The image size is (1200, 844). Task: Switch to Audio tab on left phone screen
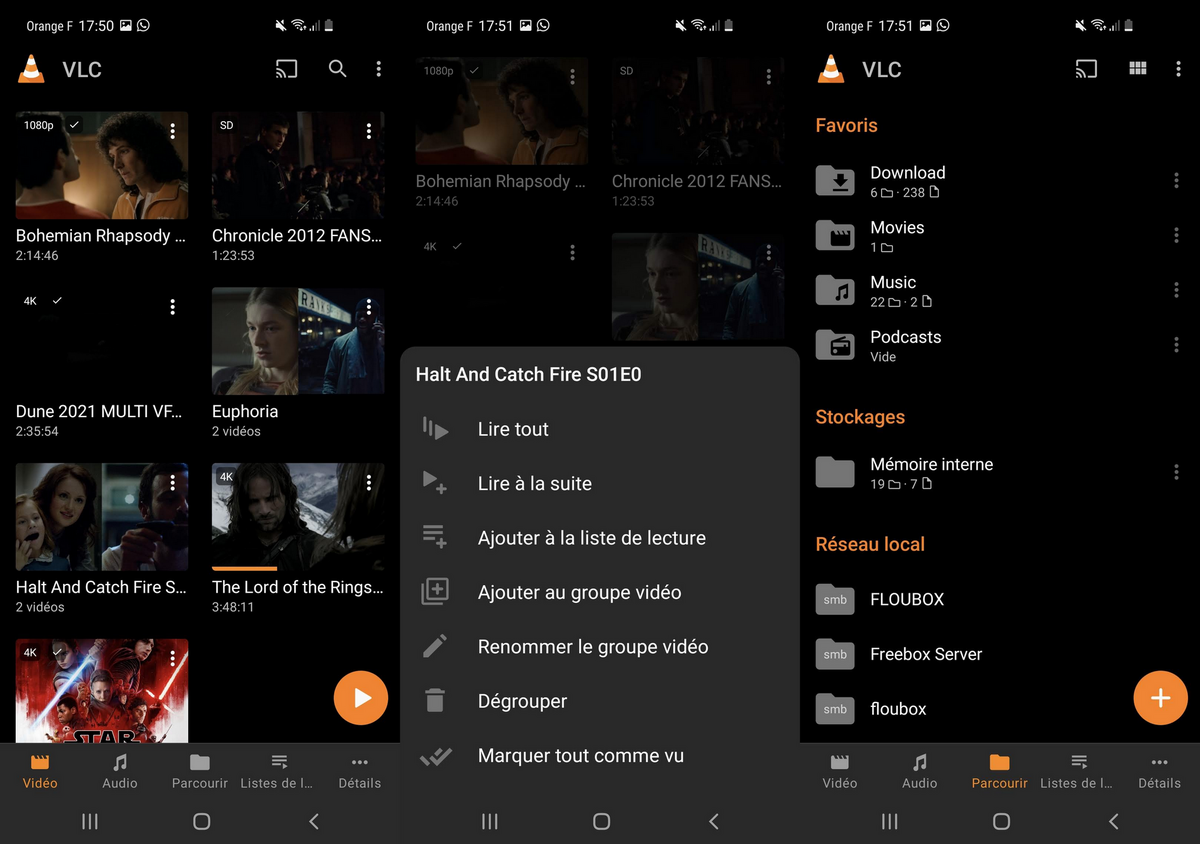tap(120, 771)
